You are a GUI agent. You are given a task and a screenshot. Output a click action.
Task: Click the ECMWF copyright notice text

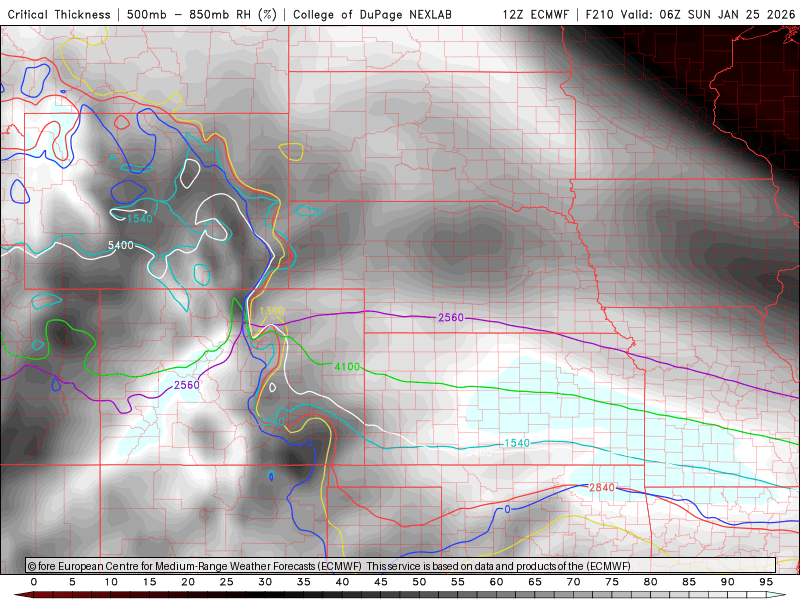(329, 566)
